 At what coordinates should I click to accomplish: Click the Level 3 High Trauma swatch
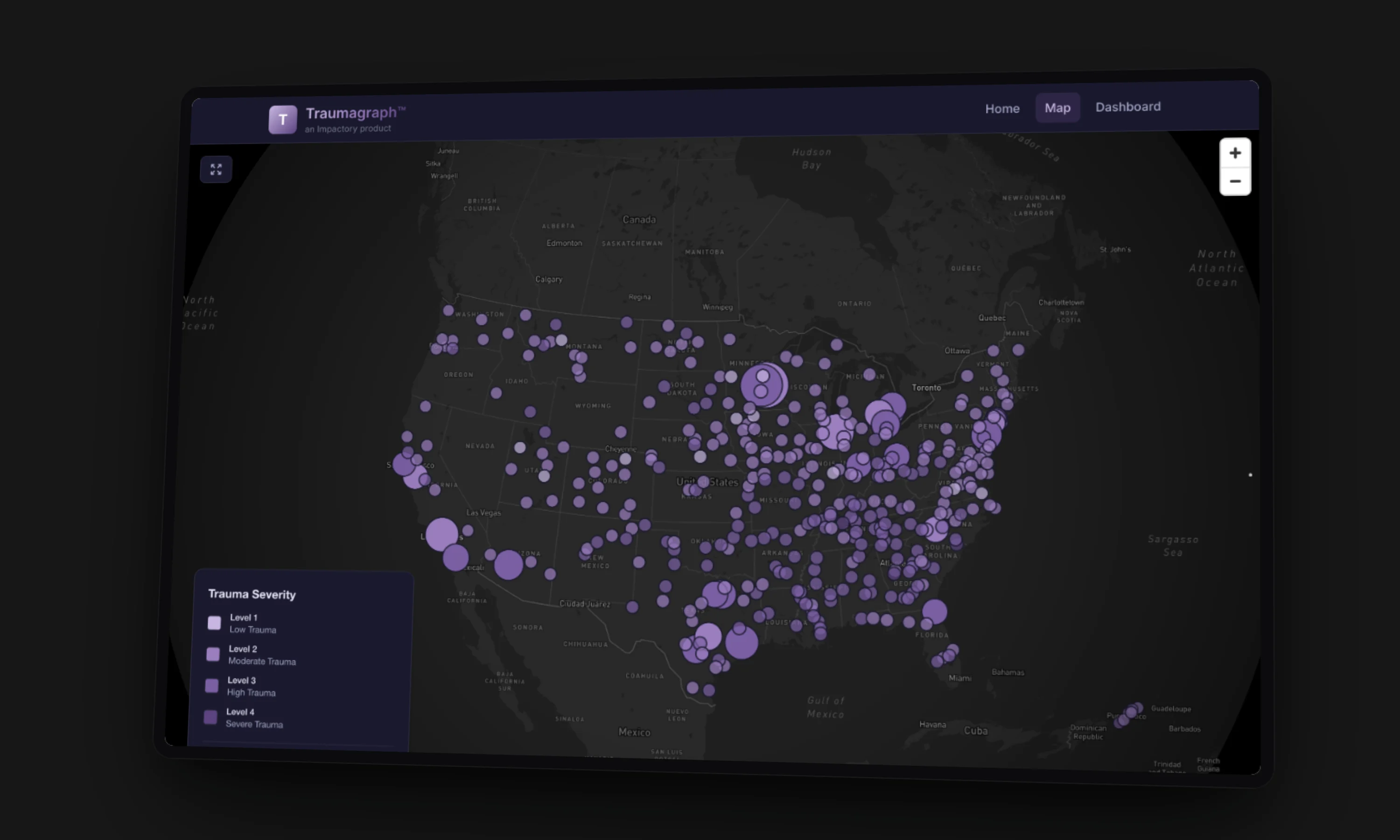pos(212,686)
